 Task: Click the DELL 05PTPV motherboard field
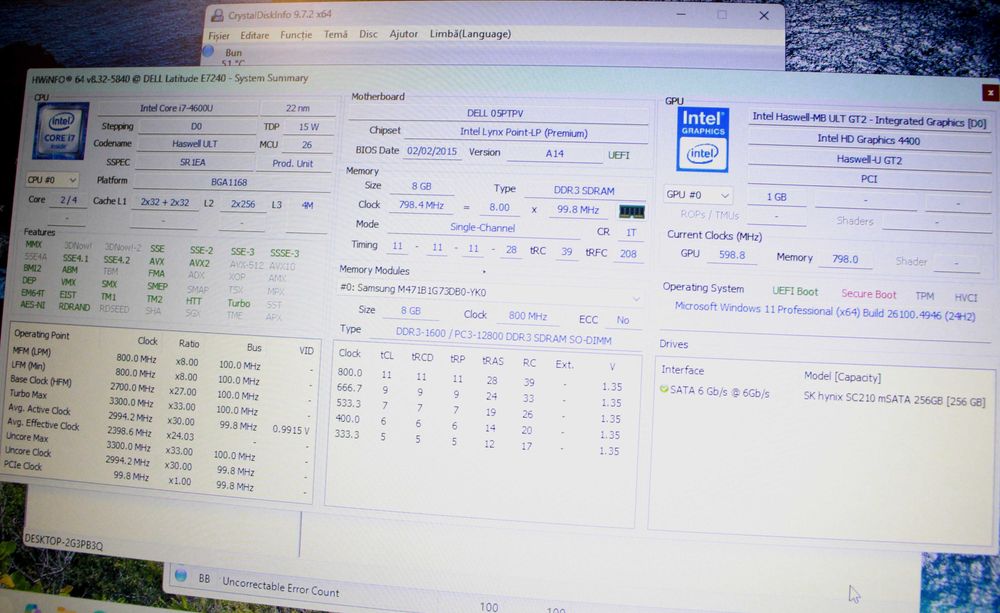[496, 113]
